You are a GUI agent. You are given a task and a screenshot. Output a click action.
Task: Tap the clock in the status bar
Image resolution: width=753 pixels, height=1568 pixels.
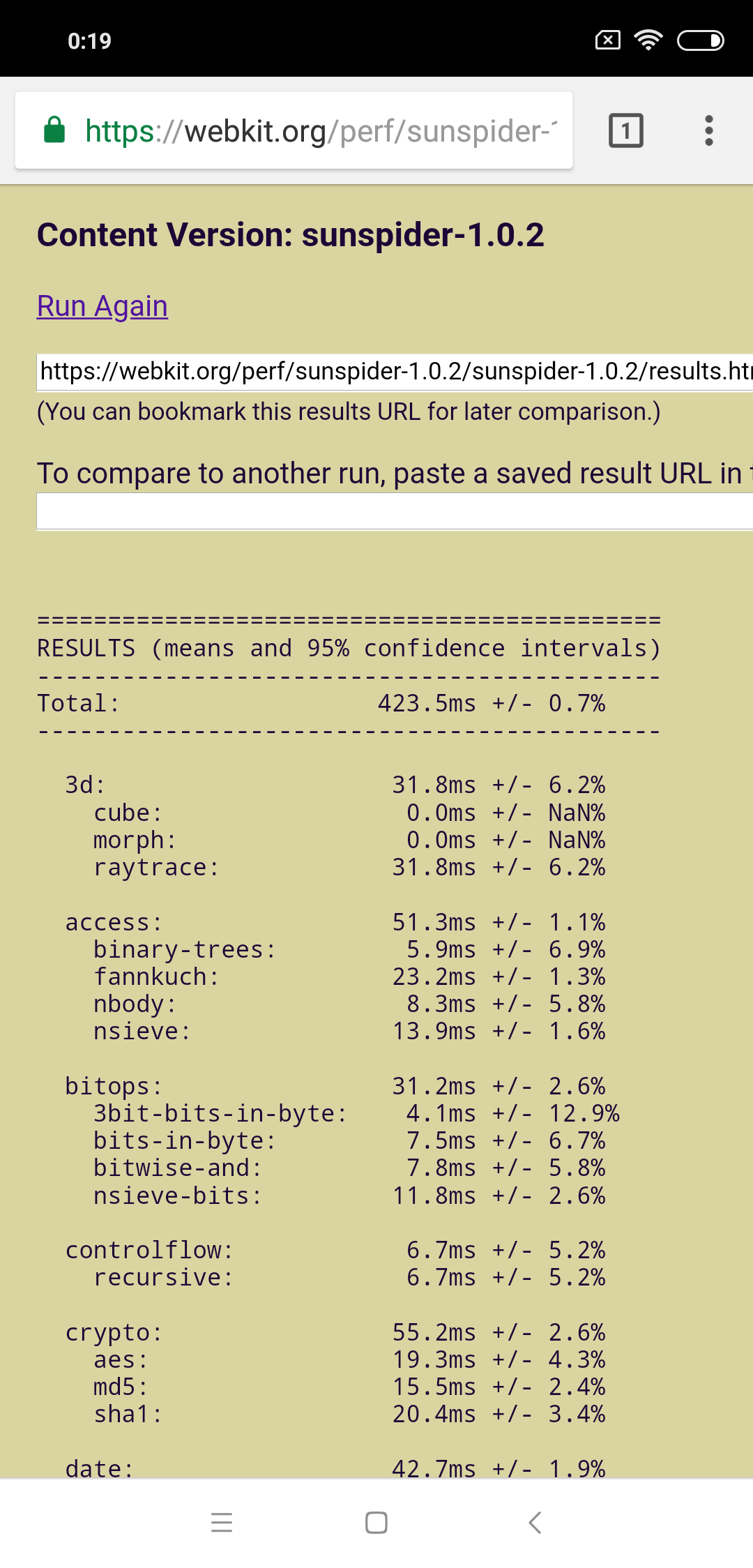pyautogui.click(x=89, y=41)
